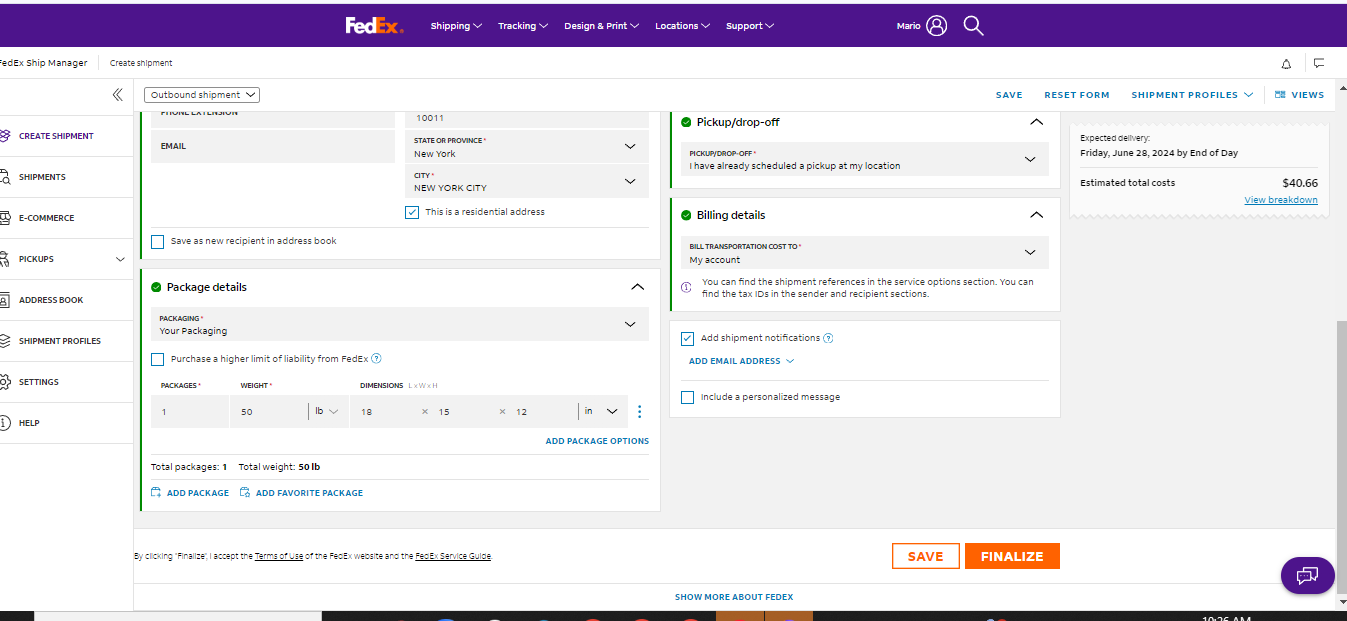Viewport: 1347px width, 621px height.
Task: Click the orange Finalize button
Action: [x=1012, y=556]
